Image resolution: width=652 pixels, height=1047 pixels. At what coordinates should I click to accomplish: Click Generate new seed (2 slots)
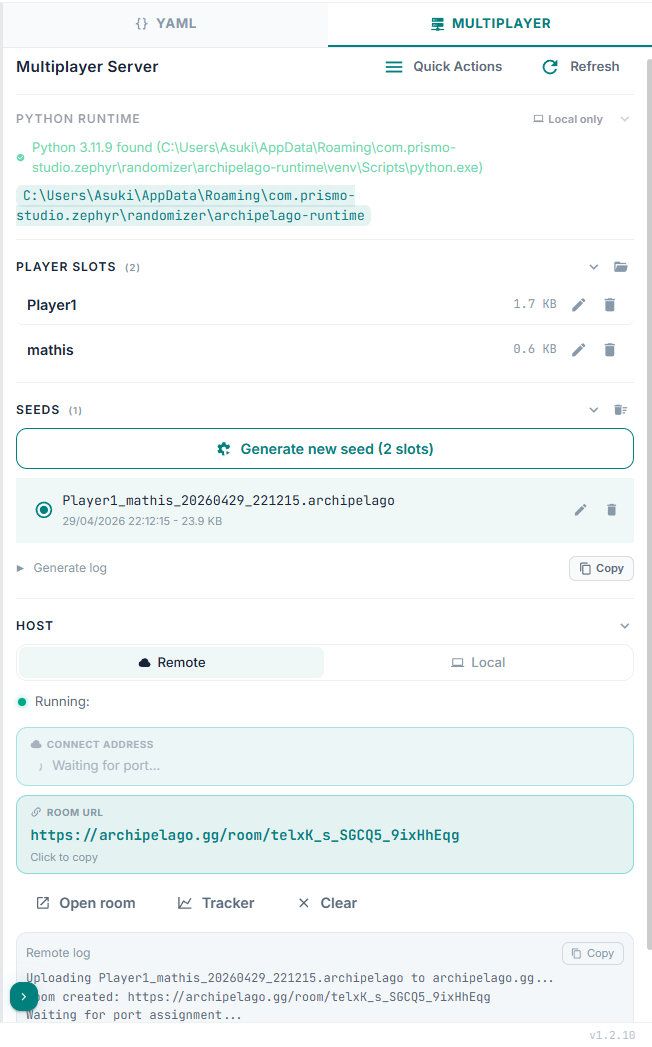[325, 449]
